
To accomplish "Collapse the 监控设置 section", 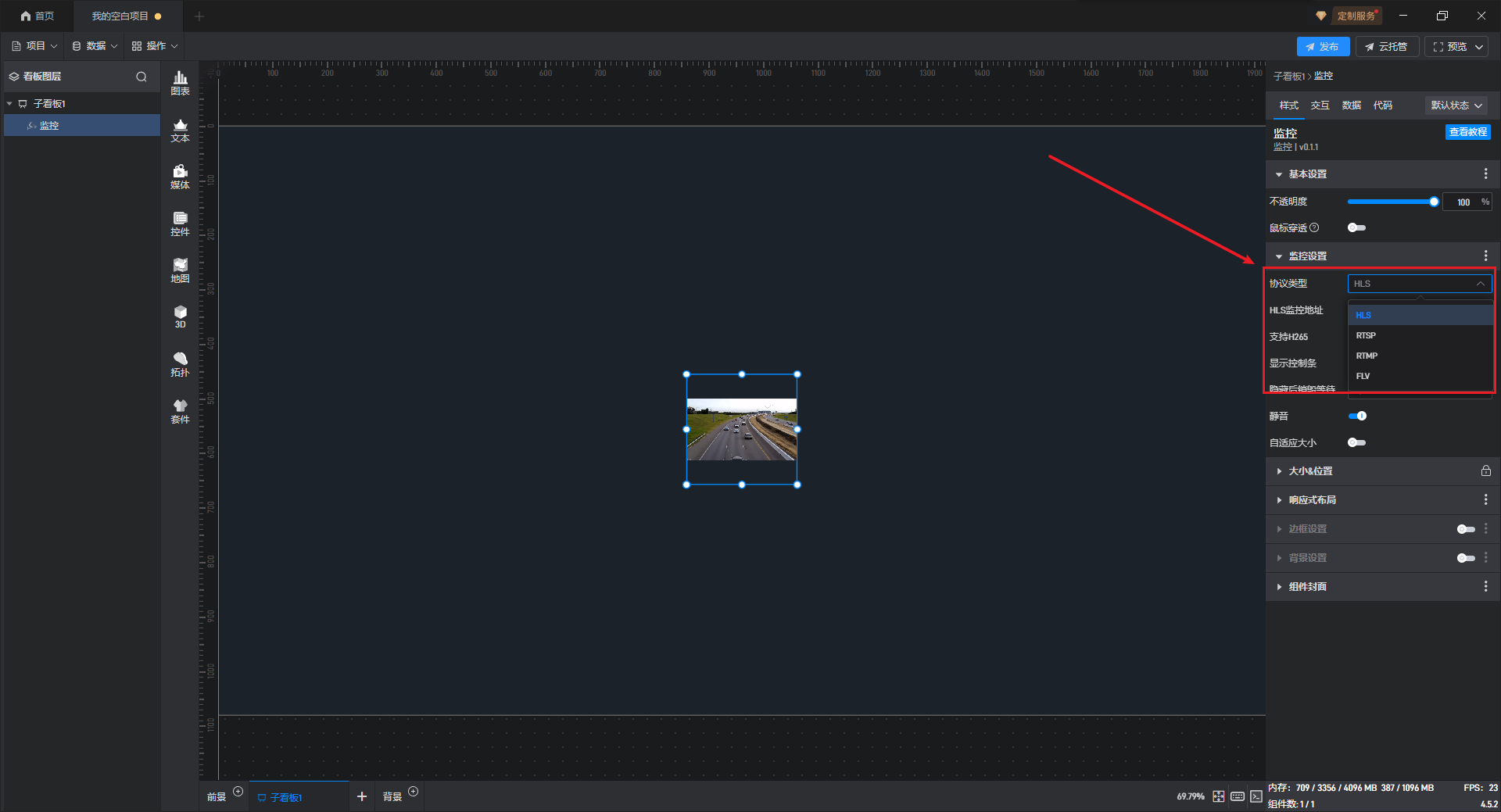I will point(1279,256).
